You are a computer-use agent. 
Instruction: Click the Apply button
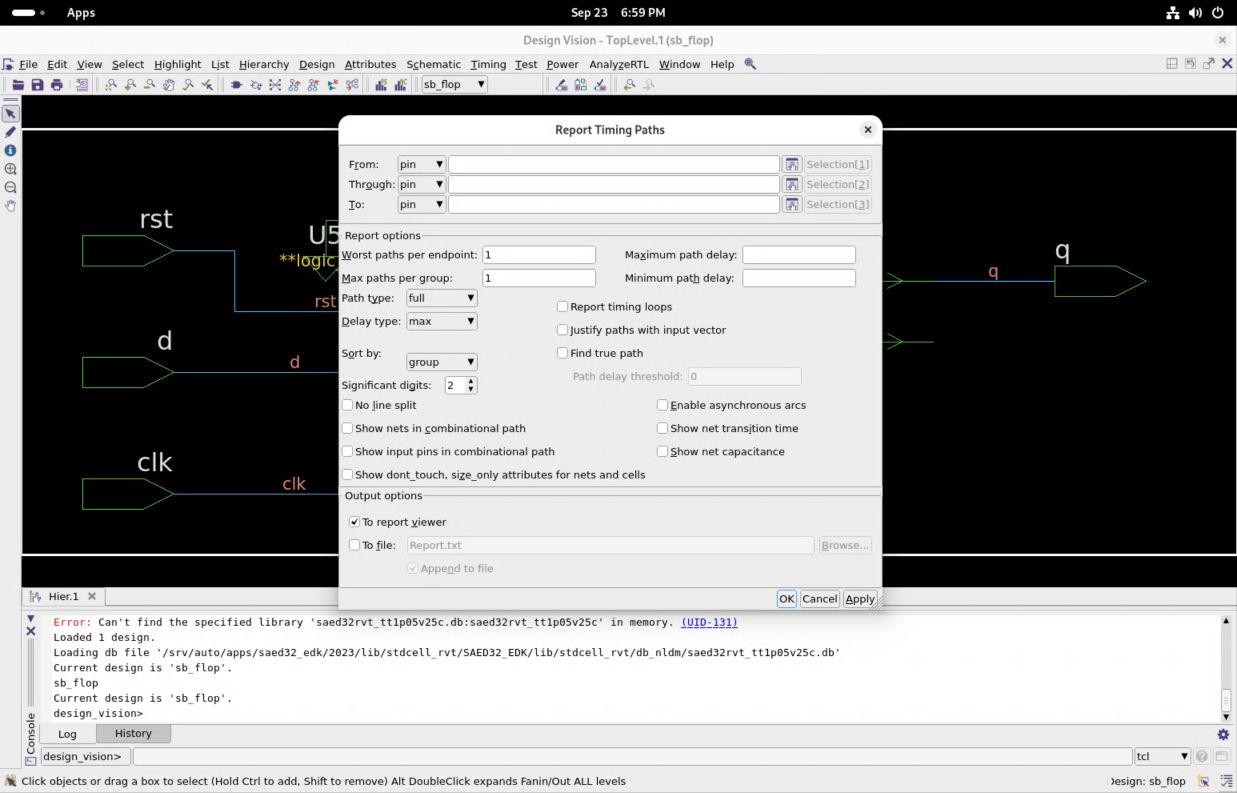click(x=860, y=599)
